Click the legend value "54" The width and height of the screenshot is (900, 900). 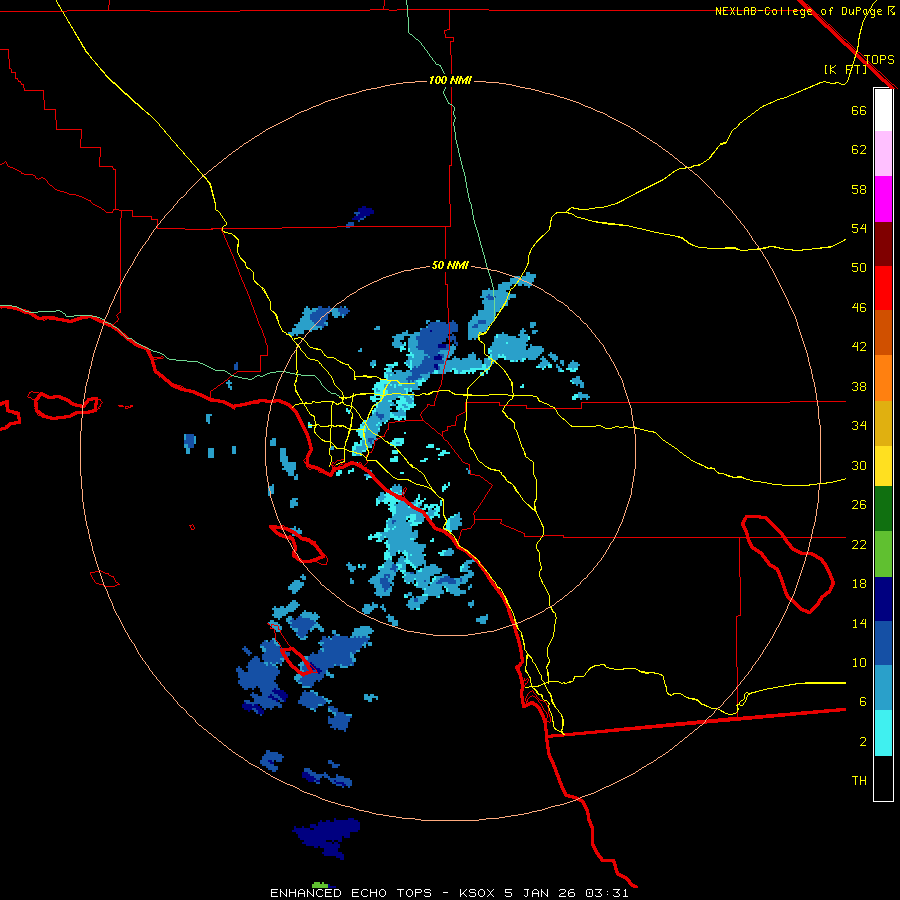(859, 228)
